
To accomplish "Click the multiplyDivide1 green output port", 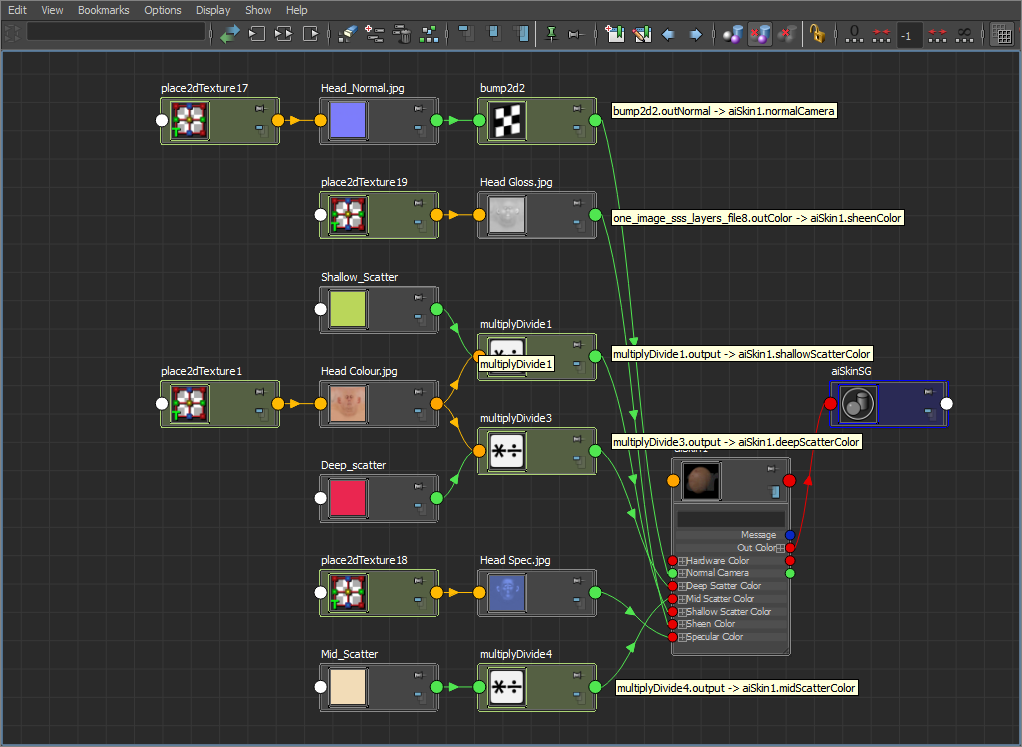I will (x=595, y=356).
